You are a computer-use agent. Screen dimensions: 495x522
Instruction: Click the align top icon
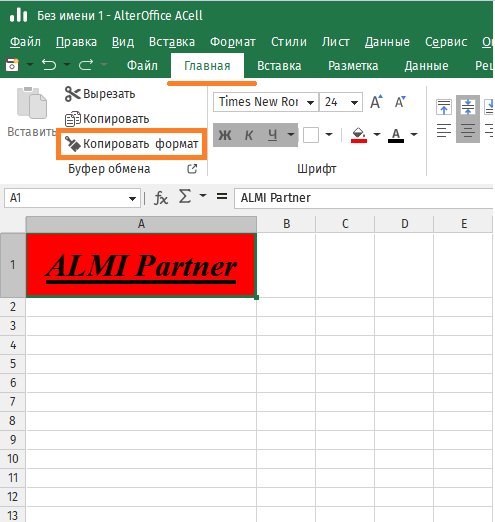(444, 107)
